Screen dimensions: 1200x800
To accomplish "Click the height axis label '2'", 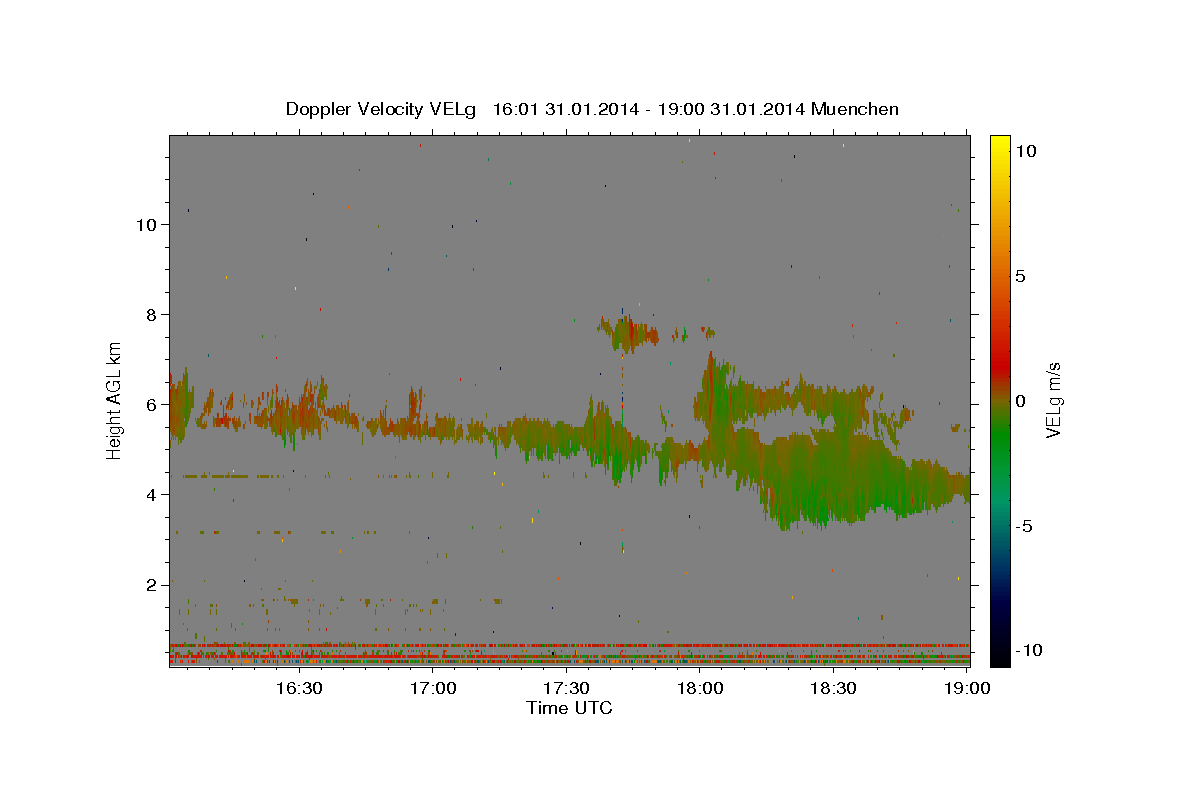I will [x=152, y=584].
